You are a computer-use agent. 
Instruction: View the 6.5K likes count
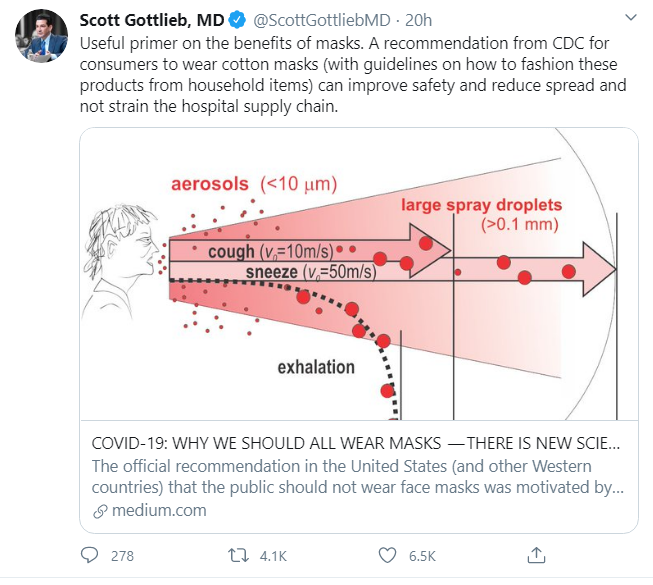422,556
